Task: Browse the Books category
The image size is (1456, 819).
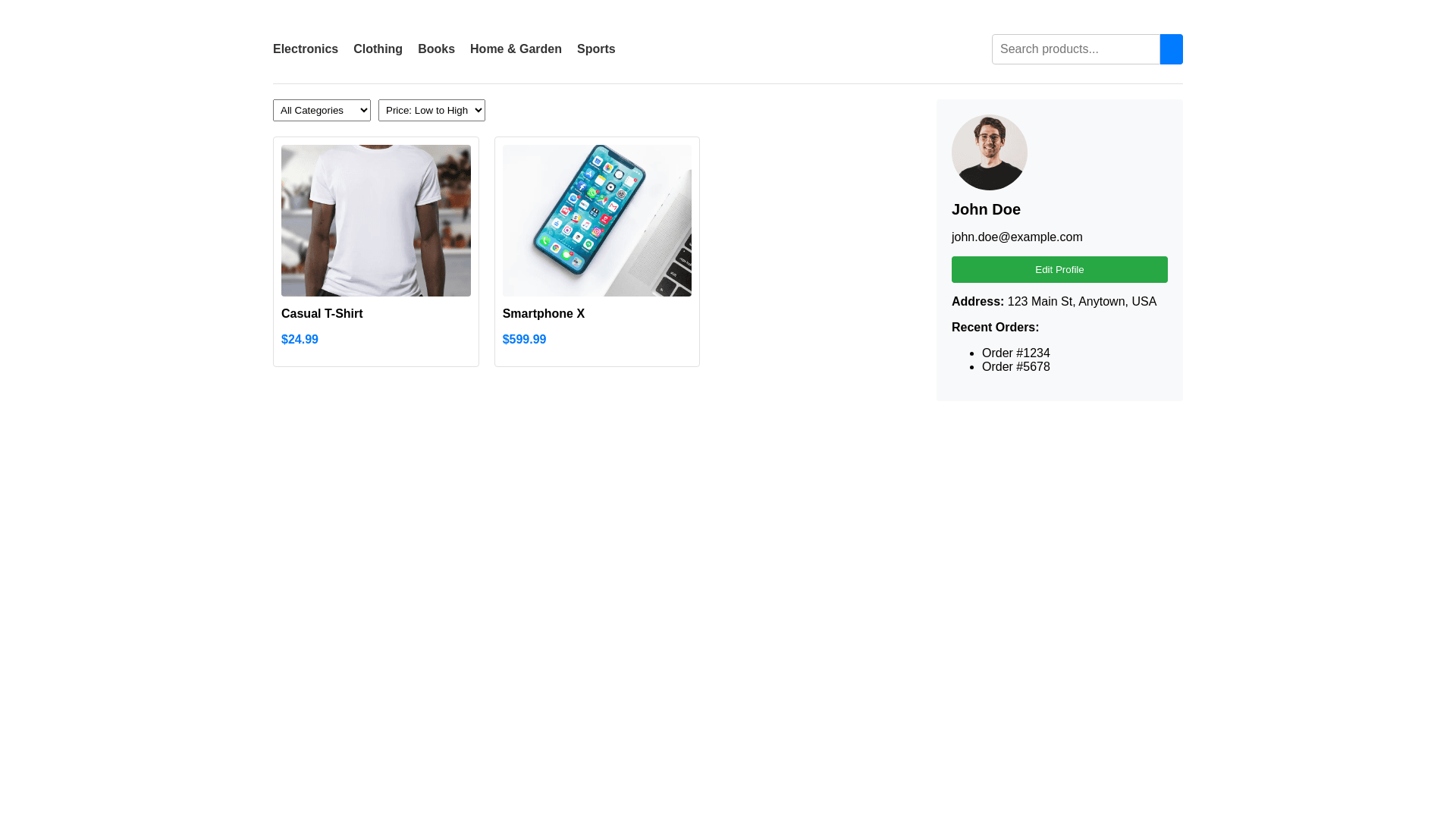Action: click(436, 49)
